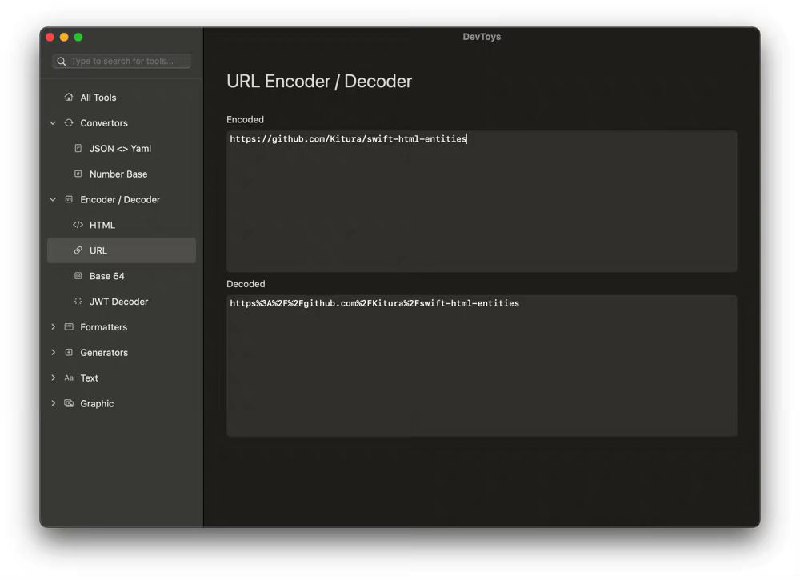Viewport: 800px width, 580px height.
Task: Click the Generators category icon
Action: (69, 352)
